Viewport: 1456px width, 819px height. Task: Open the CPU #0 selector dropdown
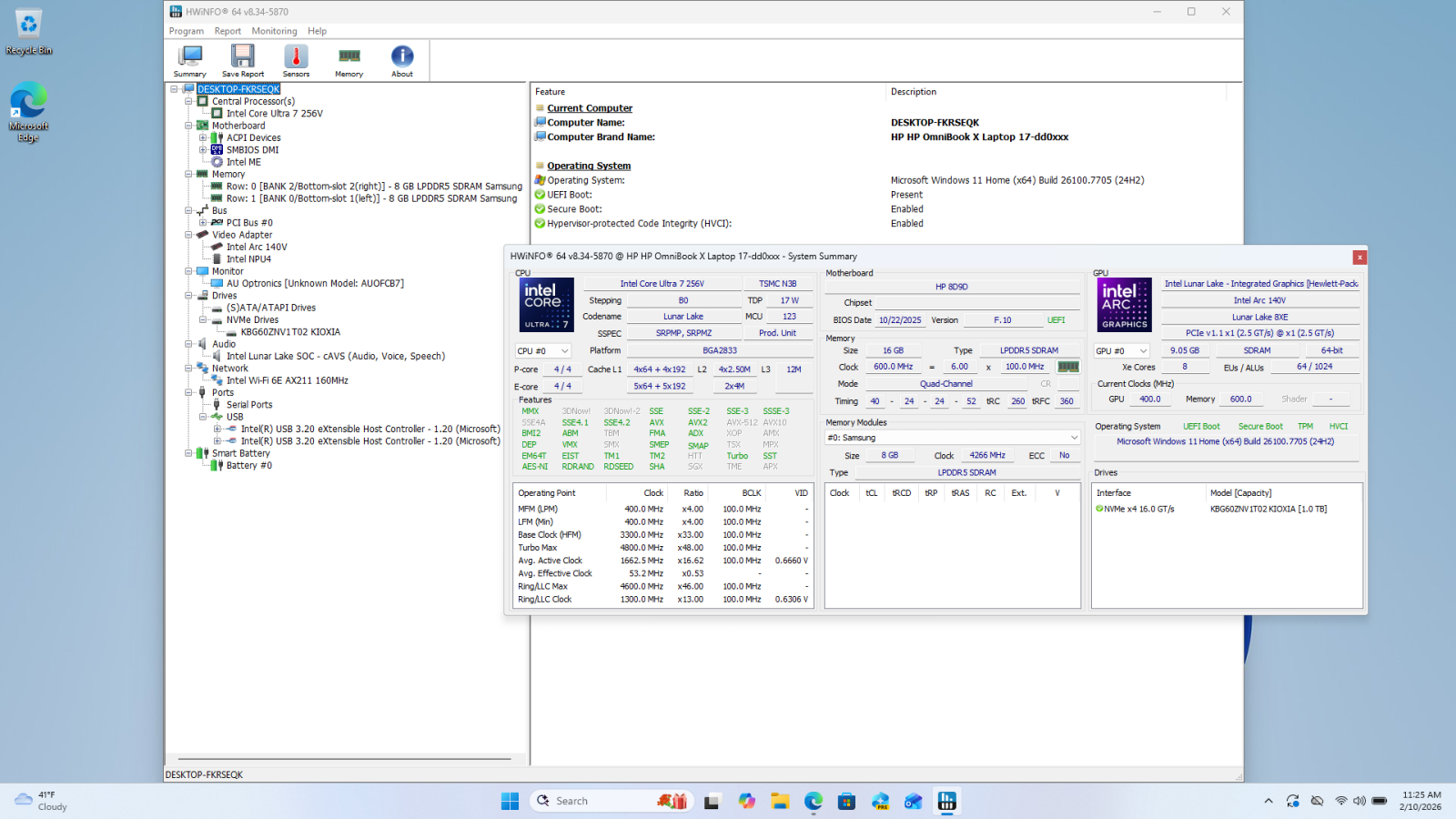[x=543, y=351]
